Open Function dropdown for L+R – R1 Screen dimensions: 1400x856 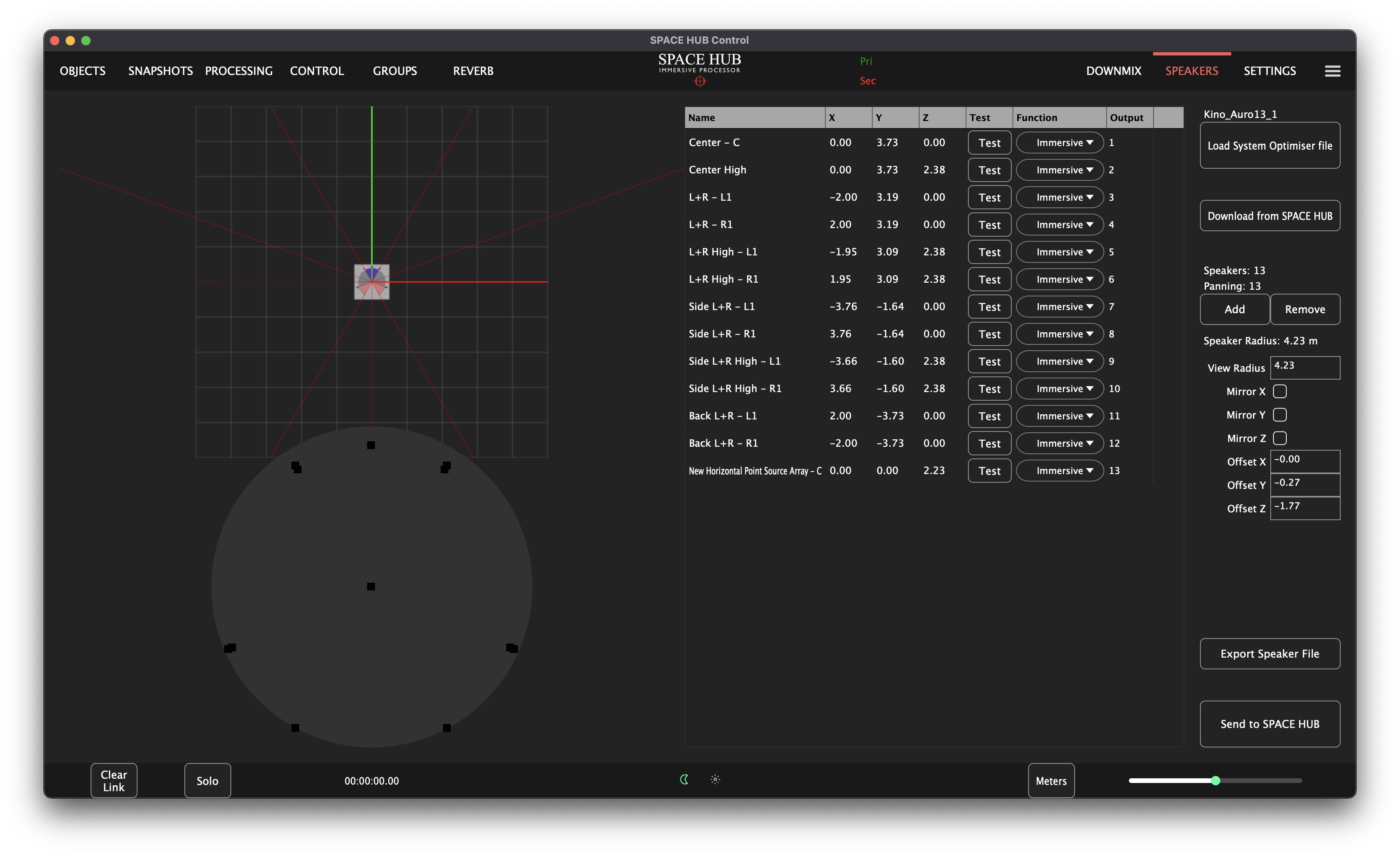point(1060,225)
